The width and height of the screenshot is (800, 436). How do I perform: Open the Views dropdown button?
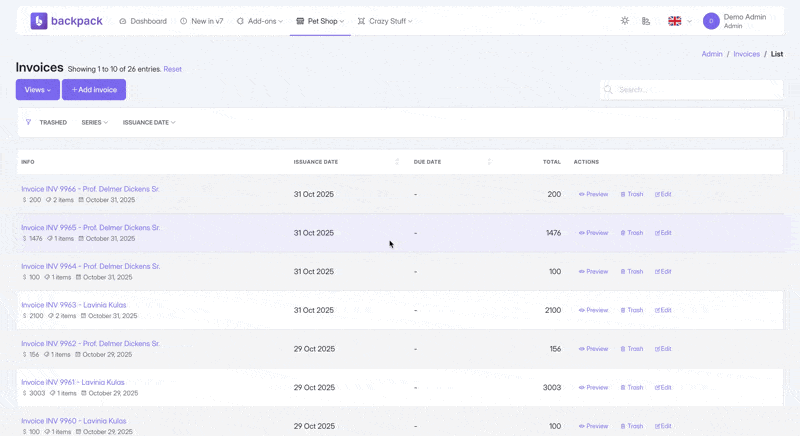pos(38,90)
